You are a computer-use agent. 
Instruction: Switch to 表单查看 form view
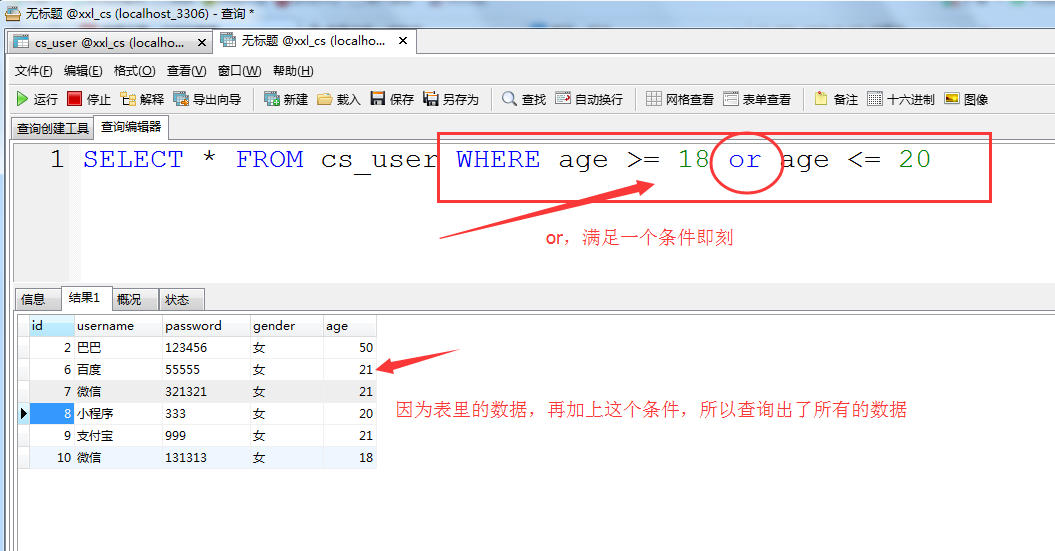pos(757,100)
